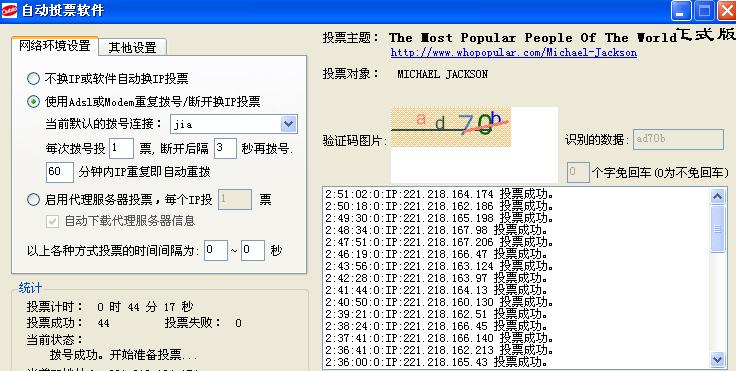The width and height of the screenshot is (736, 371).
Task: Select 使用Adsl或Modem重复拨号 radio option
Action: 33,101
